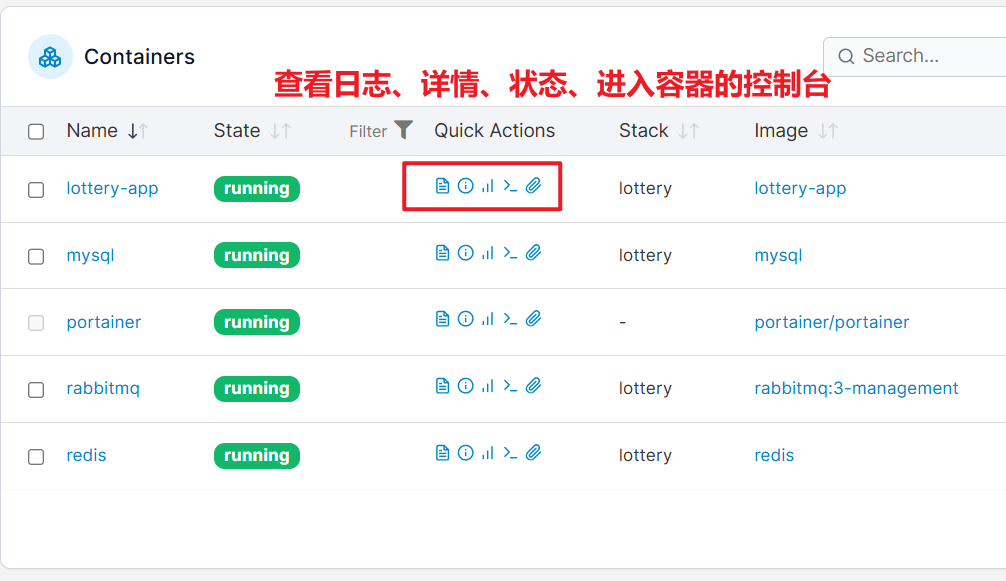Open logs icon for redis container
The image size is (1006, 581).
pos(442,453)
